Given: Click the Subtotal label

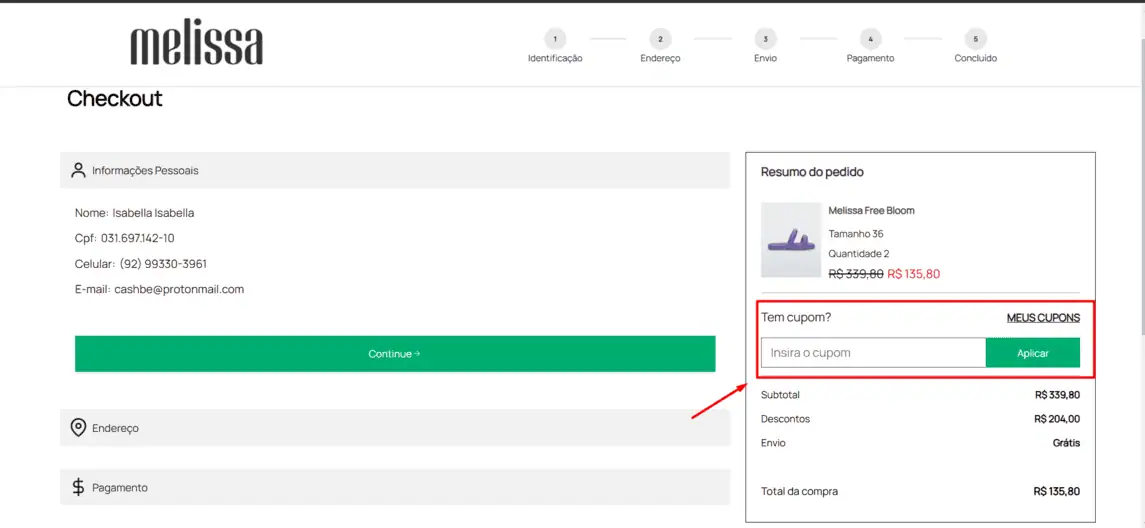Looking at the screenshot, I should [781, 395].
